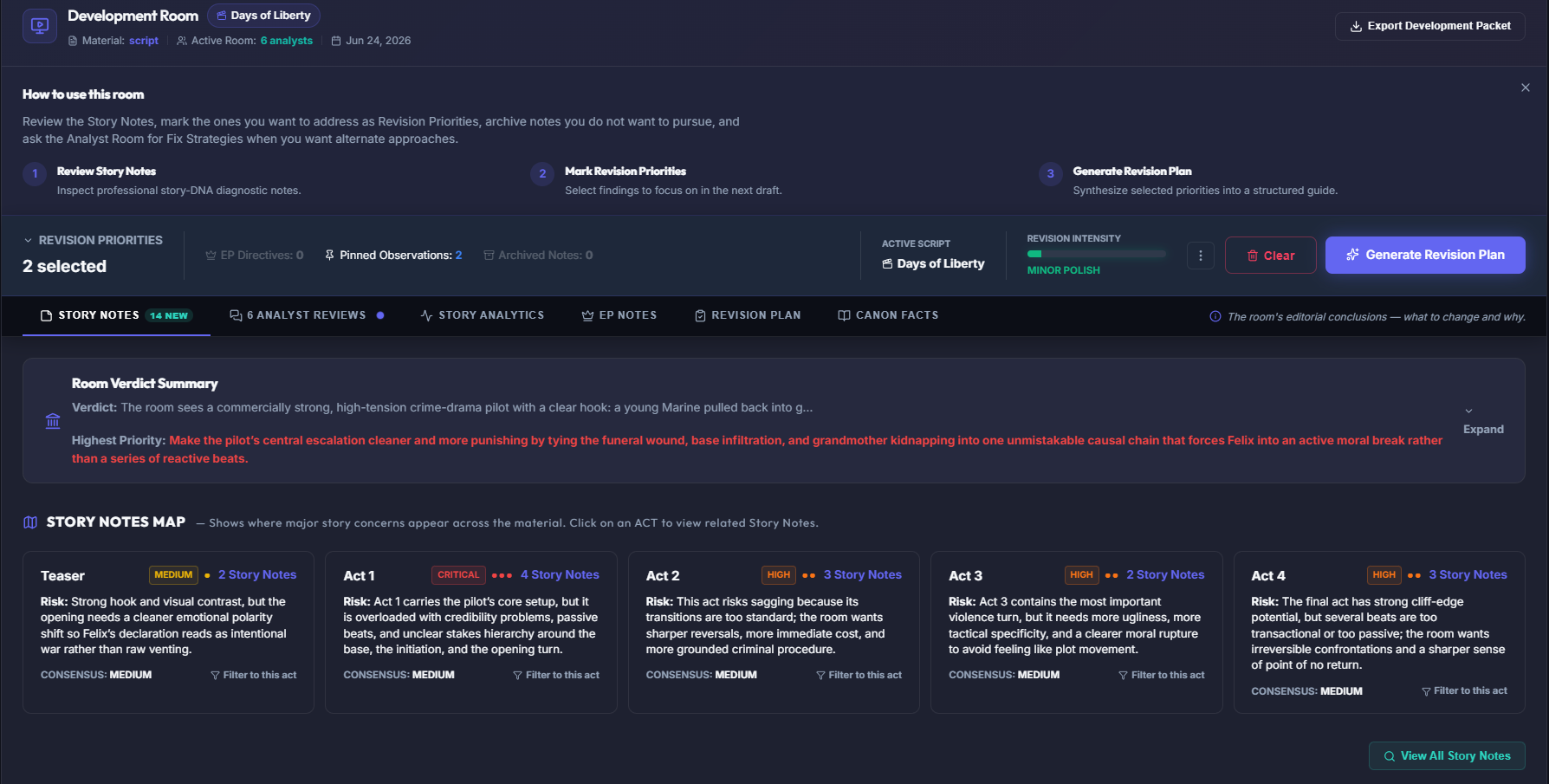
Task: Click the Act 4 HIGH risk badge
Action: 1384,575
